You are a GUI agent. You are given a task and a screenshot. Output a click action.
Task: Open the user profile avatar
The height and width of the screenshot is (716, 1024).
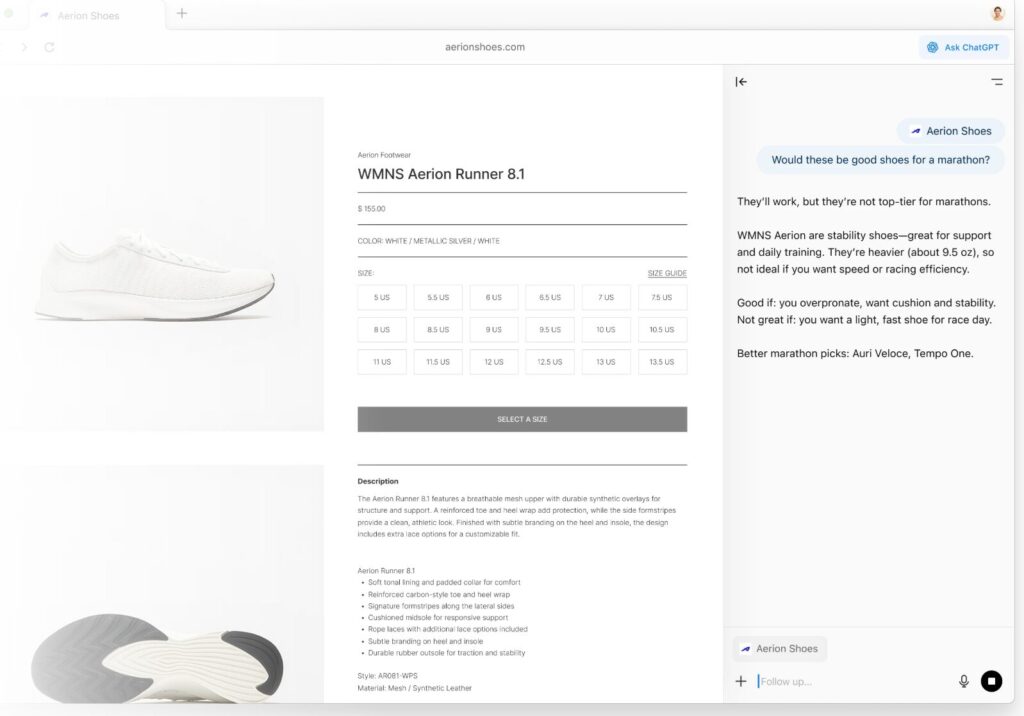coord(997,14)
